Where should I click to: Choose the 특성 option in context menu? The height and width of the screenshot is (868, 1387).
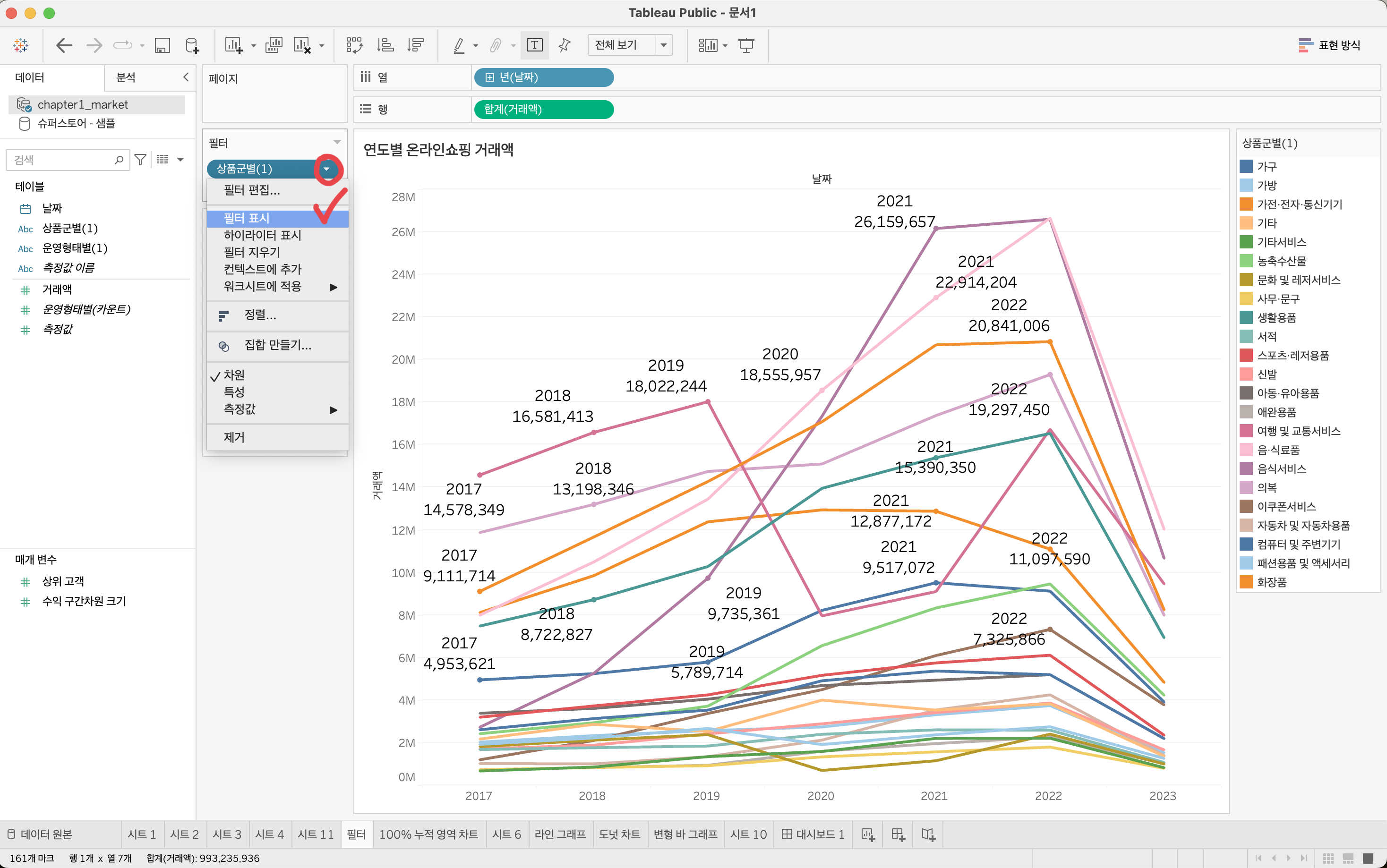(x=234, y=392)
